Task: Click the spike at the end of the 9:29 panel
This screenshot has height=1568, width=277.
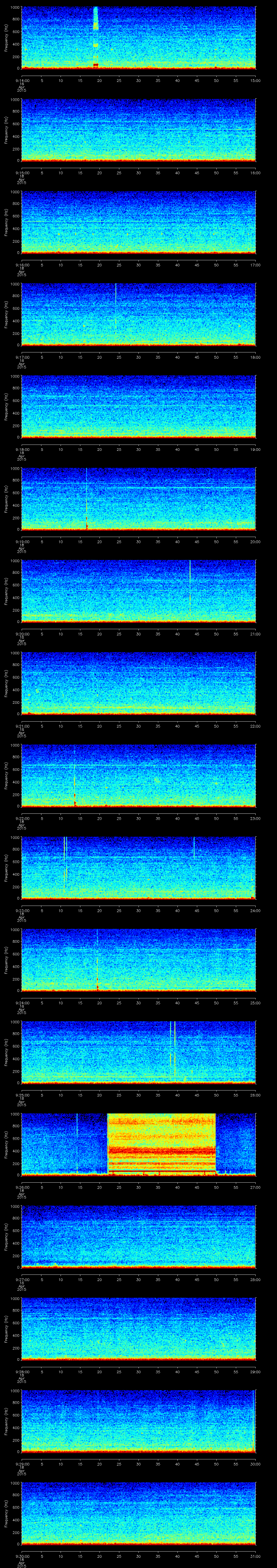Action: coord(253,1421)
